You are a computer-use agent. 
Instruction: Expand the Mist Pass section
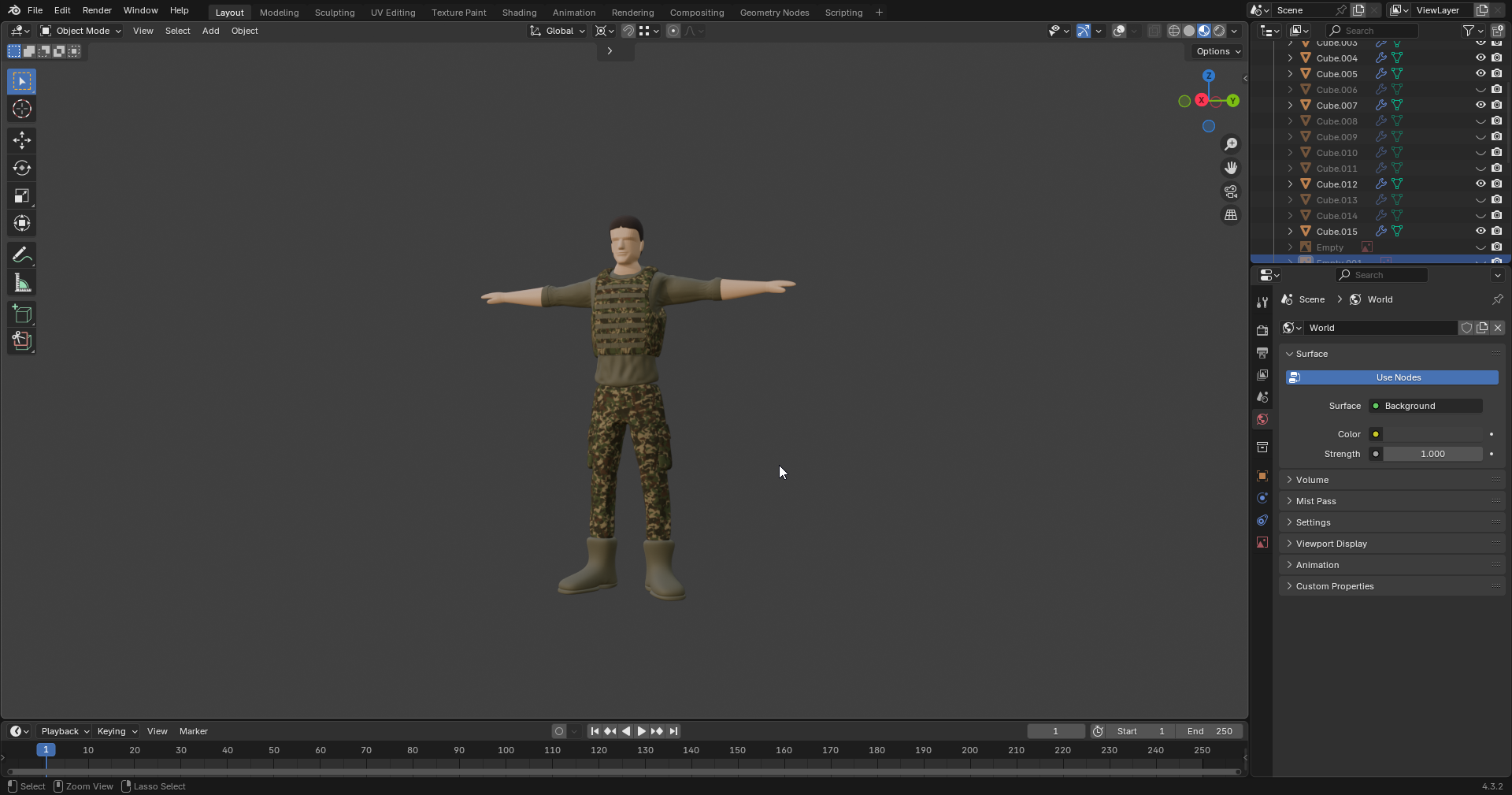click(x=1315, y=501)
